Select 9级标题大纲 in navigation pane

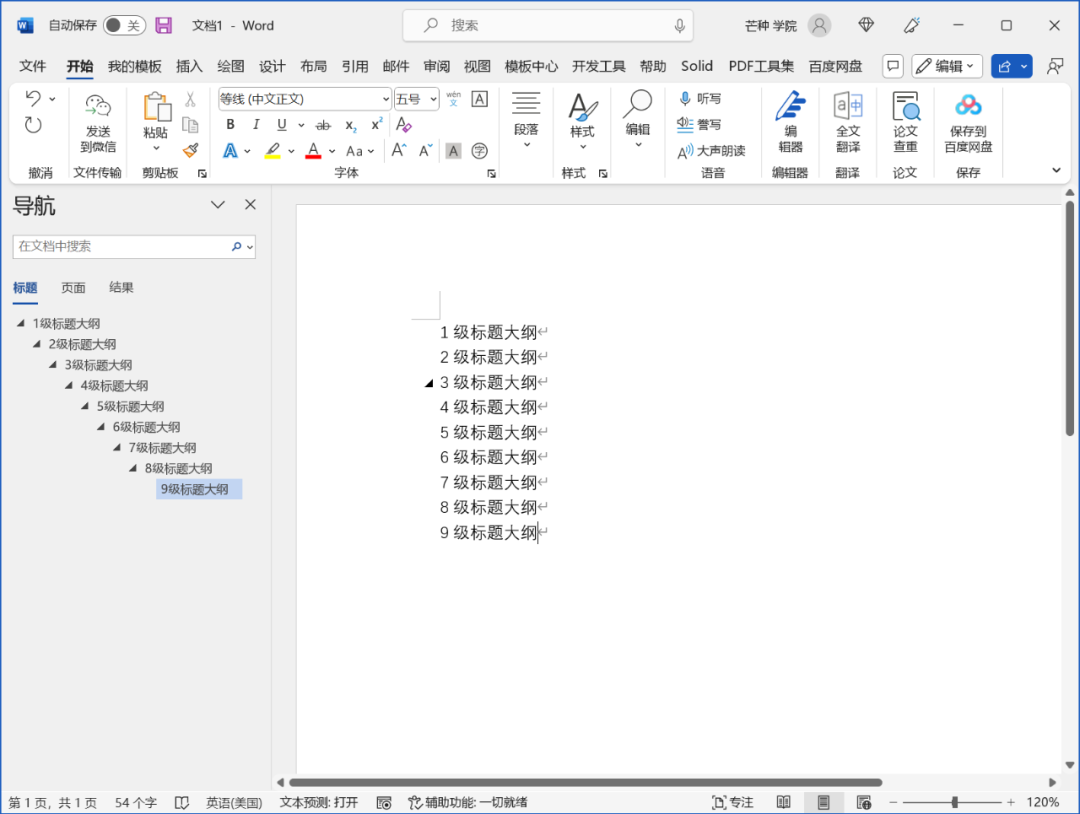pyautogui.click(x=195, y=489)
